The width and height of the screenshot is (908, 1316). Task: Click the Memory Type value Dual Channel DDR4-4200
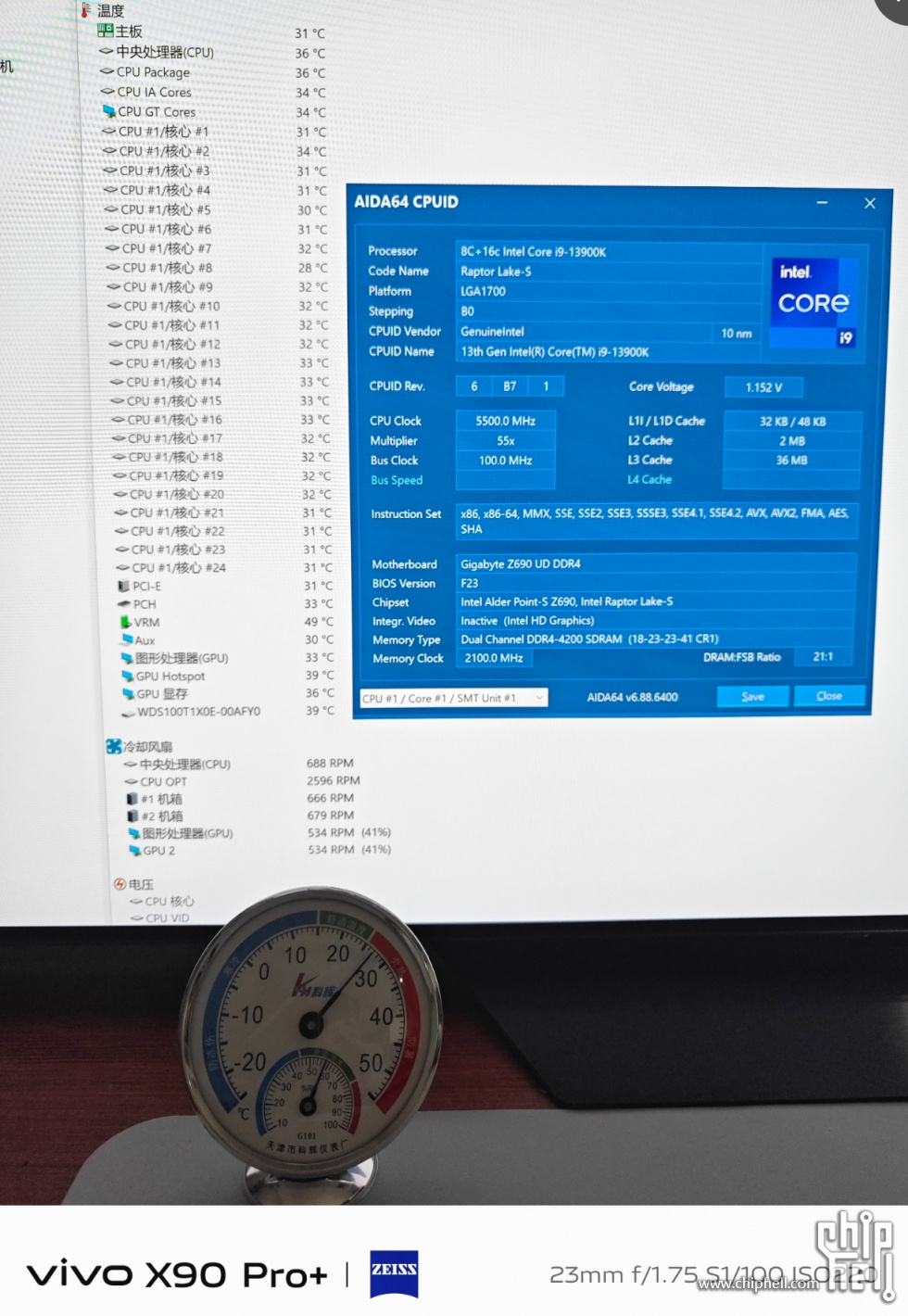656,639
